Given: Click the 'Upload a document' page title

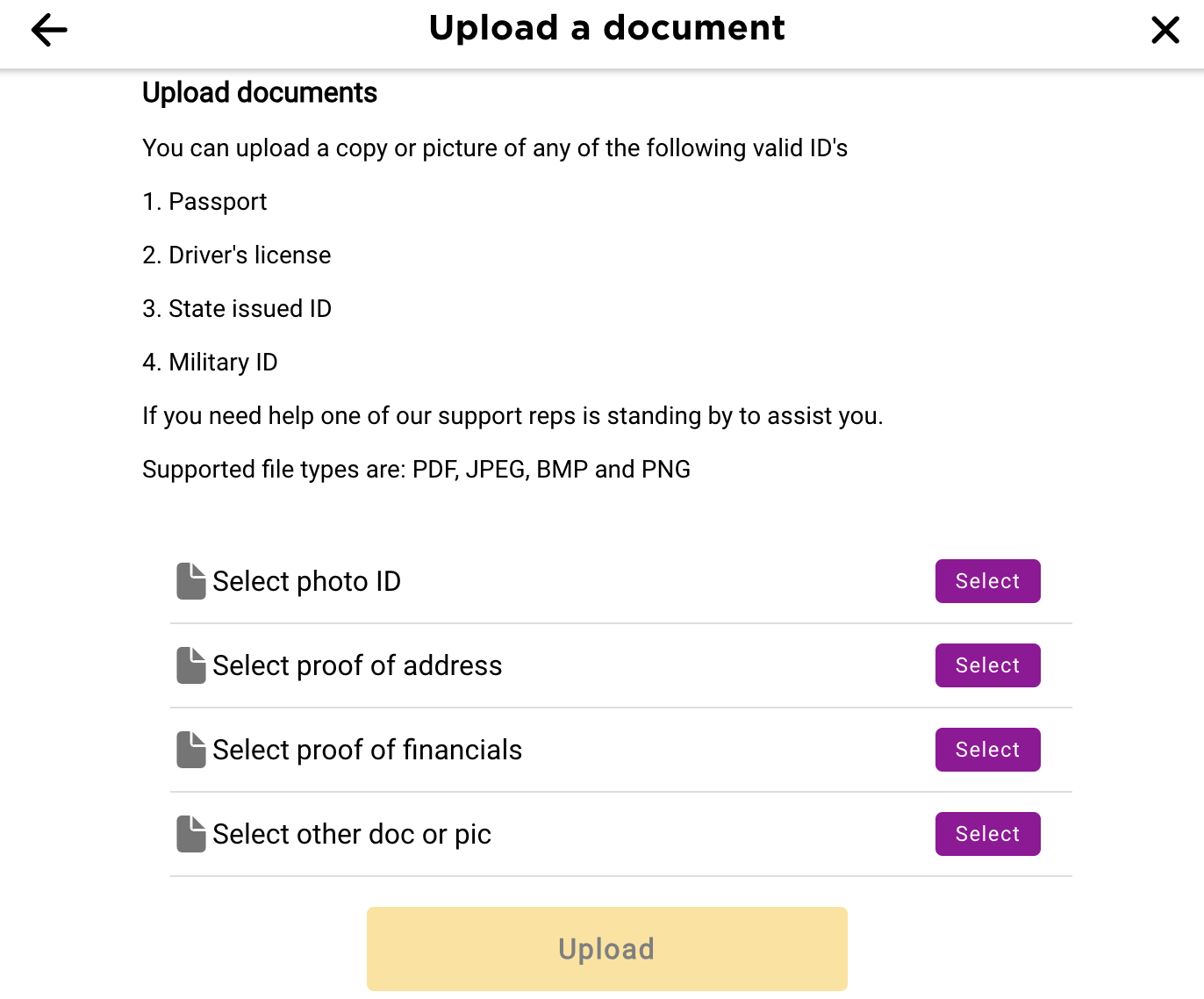Looking at the screenshot, I should point(606,28).
